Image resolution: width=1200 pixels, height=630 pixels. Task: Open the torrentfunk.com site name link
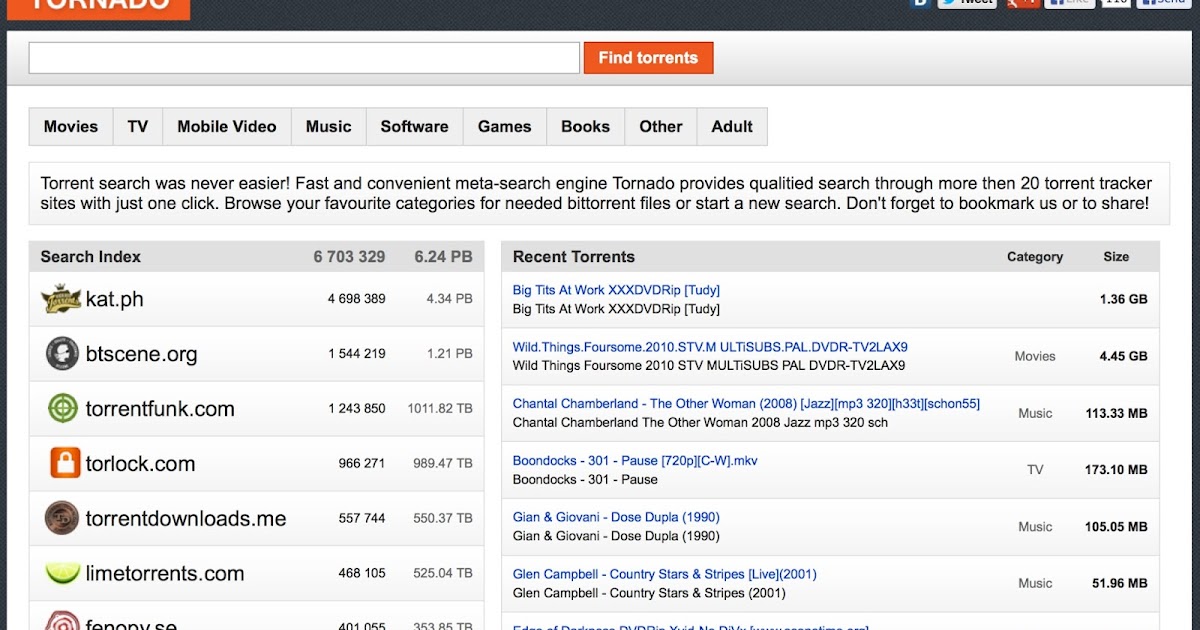pos(160,409)
